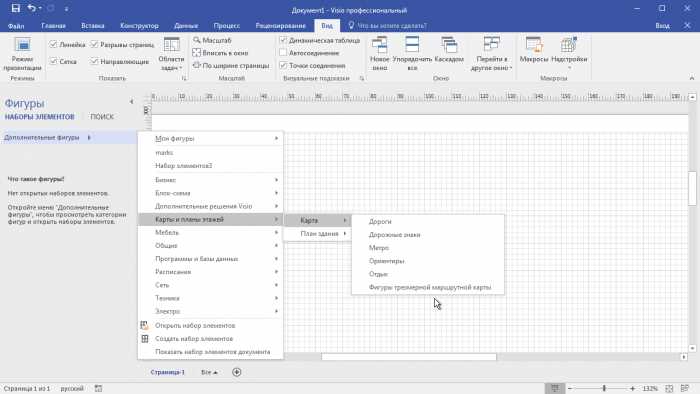This screenshot has width=700, height=394.
Task: Expand Блок-схема submenu
Action: click(210, 193)
